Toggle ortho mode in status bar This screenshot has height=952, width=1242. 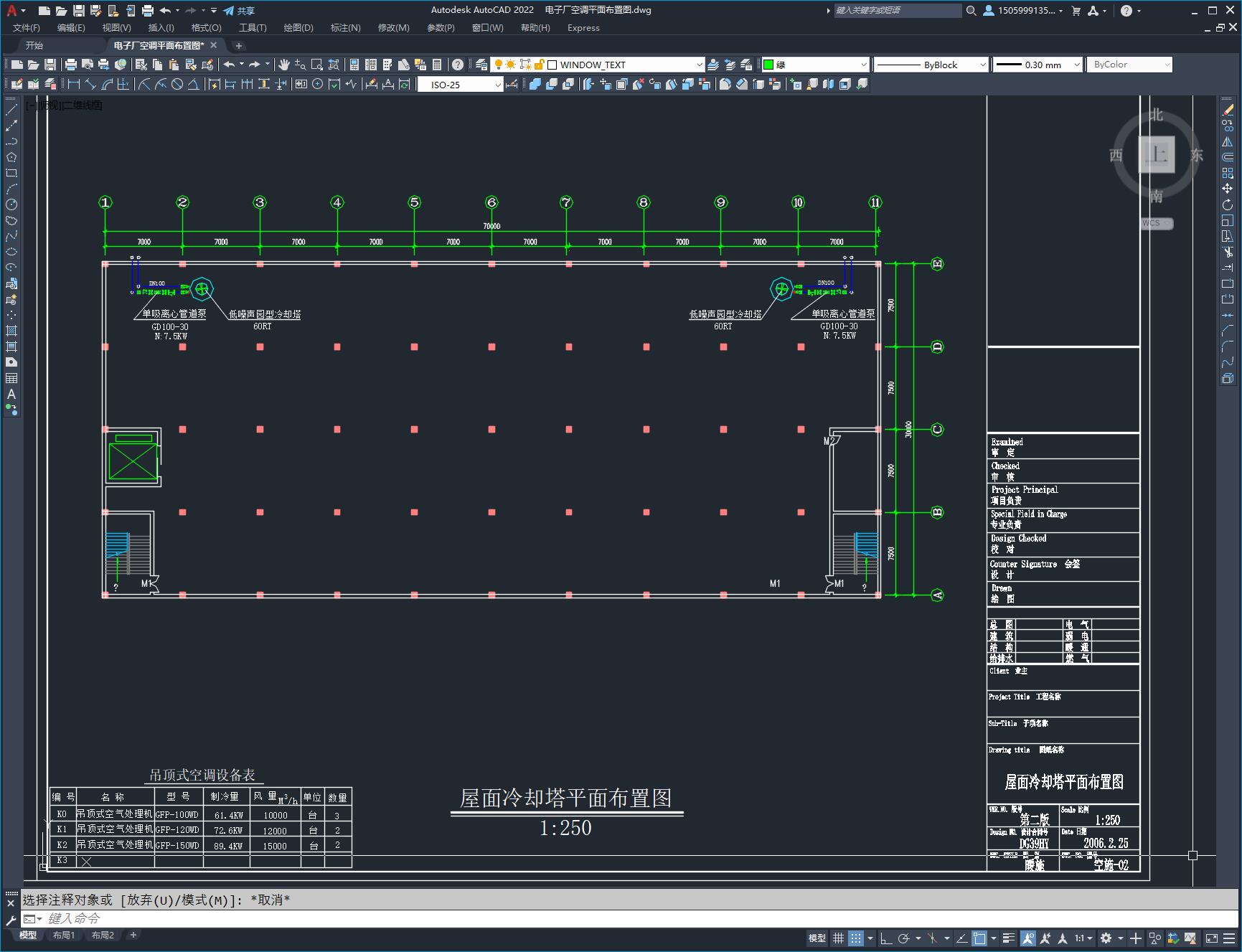pos(886,938)
